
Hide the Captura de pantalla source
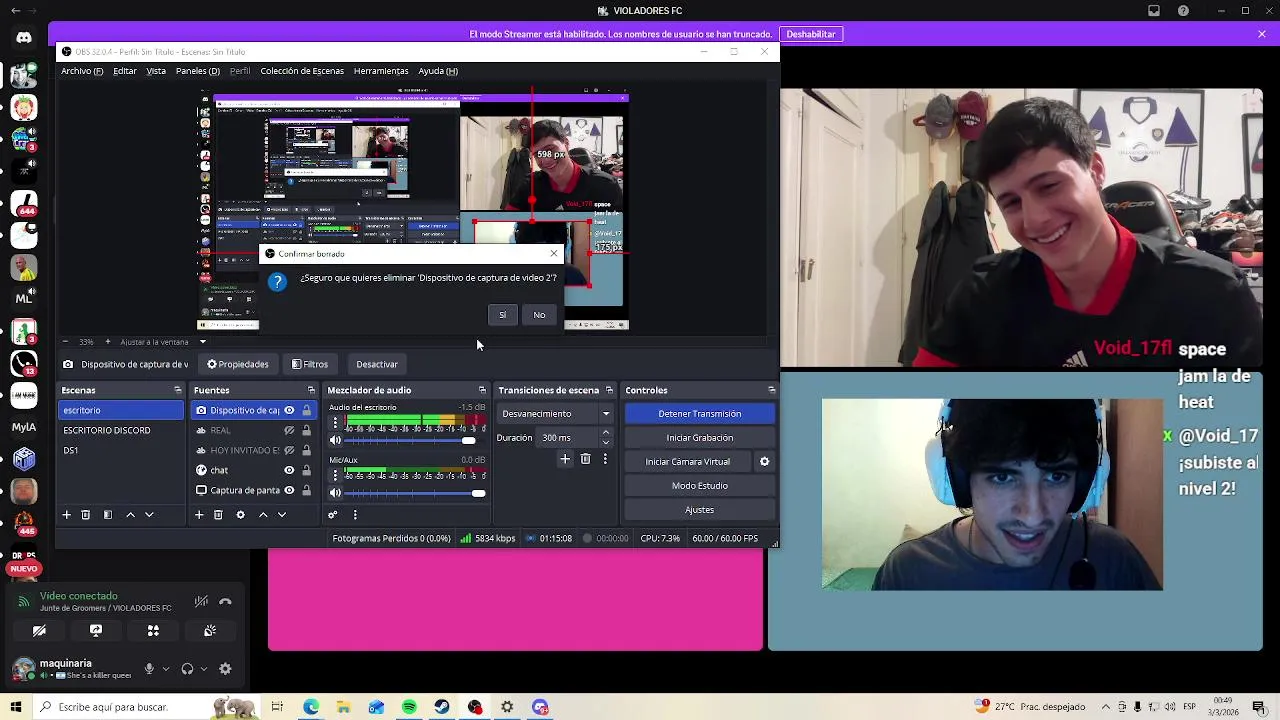click(289, 491)
